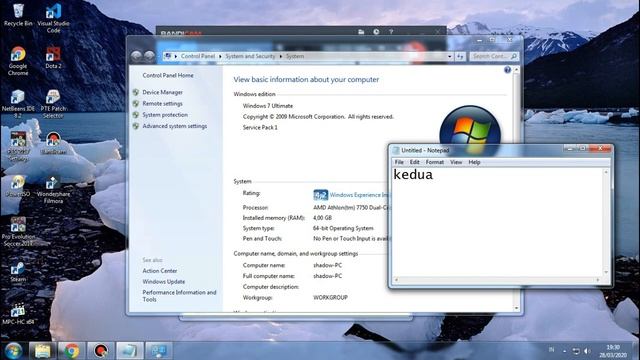The height and width of the screenshot is (360, 640).
Task: Open File Explorer from the taskbar
Action: point(42,351)
